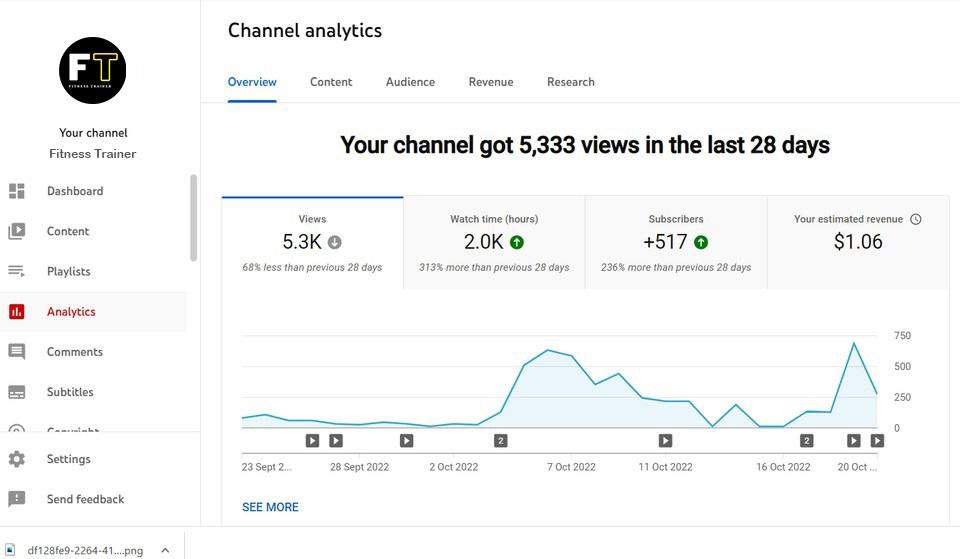Click the 5,333 views headline
Image resolution: width=960 pixels, height=559 pixels.
[585, 145]
